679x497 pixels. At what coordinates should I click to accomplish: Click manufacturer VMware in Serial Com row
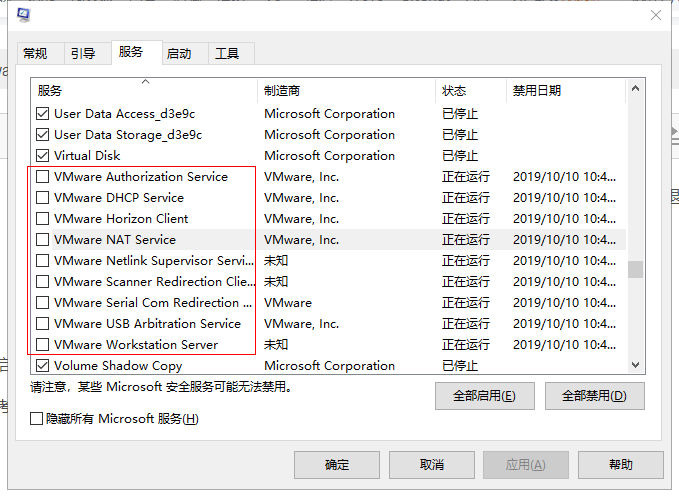[x=288, y=303]
